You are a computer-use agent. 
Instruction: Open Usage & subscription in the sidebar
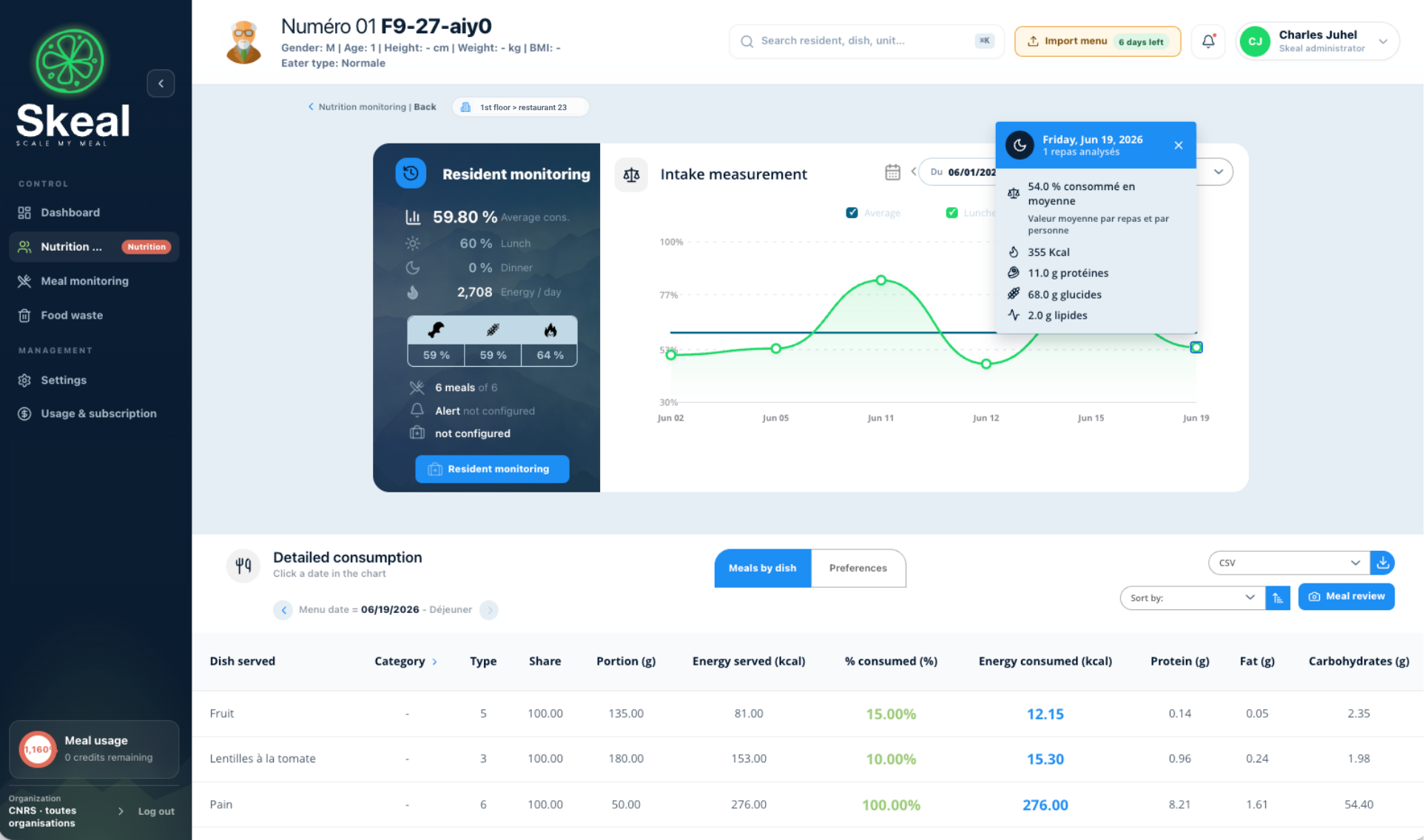(x=94, y=414)
